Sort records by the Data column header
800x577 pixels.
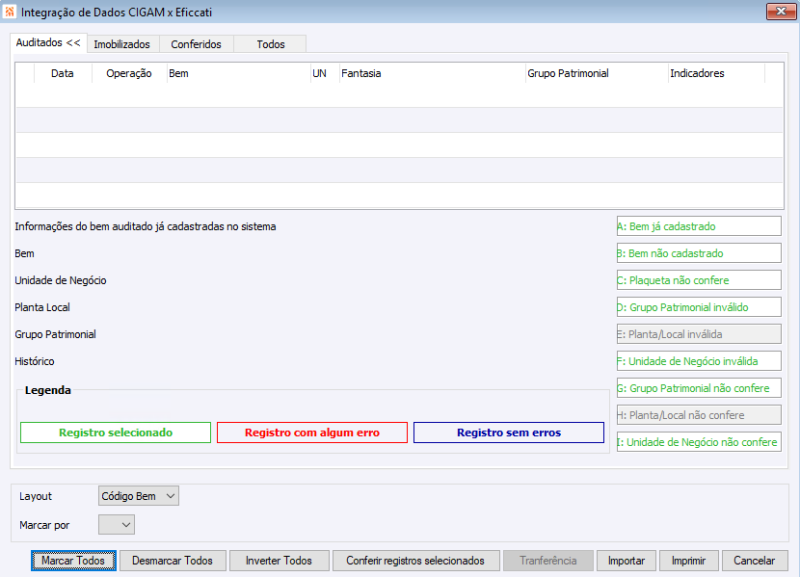(x=63, y=73)
